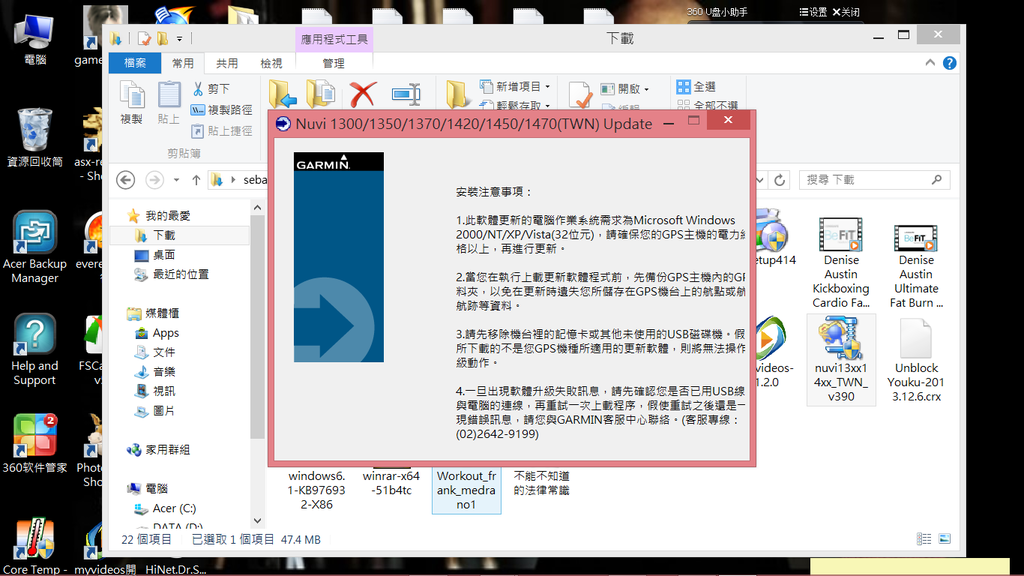The image size is (1024, 576).
Task: Click Select all (全選) in ribbon
Action: [x=696, y=86]
